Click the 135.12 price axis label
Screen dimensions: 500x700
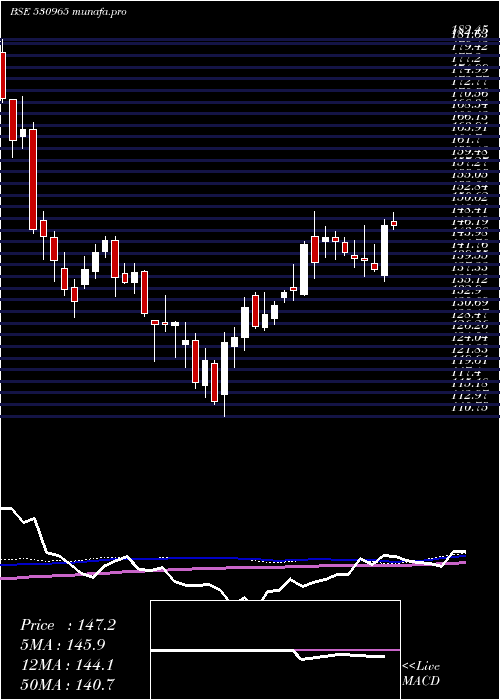tap(469, 279)
